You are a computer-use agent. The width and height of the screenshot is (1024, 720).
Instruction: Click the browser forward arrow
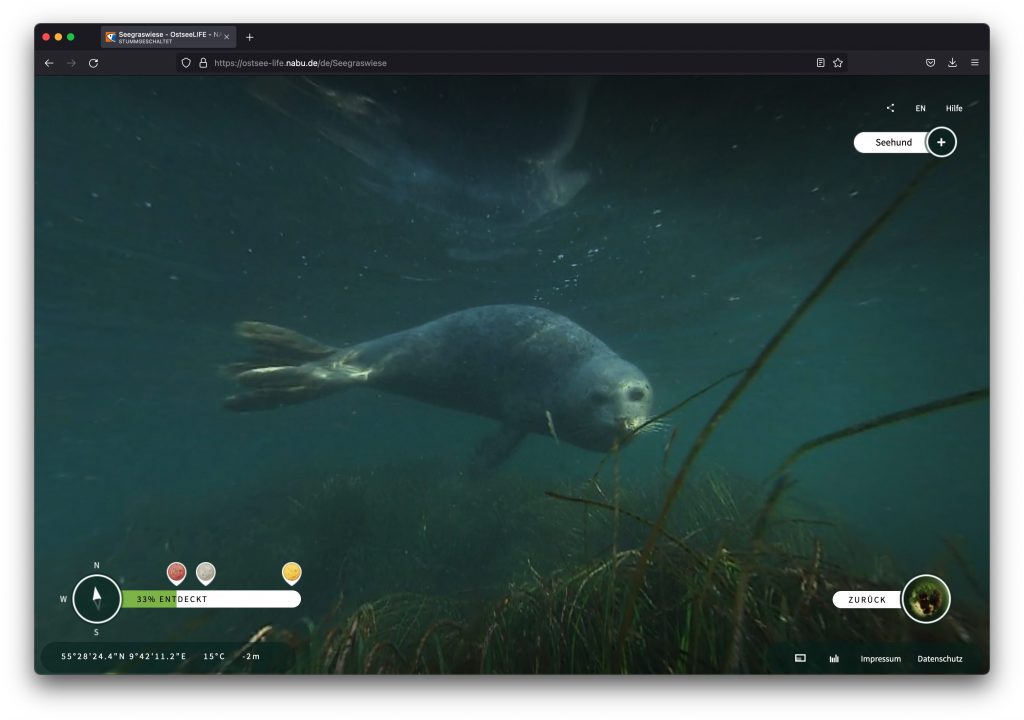click(x=71, y=63)
